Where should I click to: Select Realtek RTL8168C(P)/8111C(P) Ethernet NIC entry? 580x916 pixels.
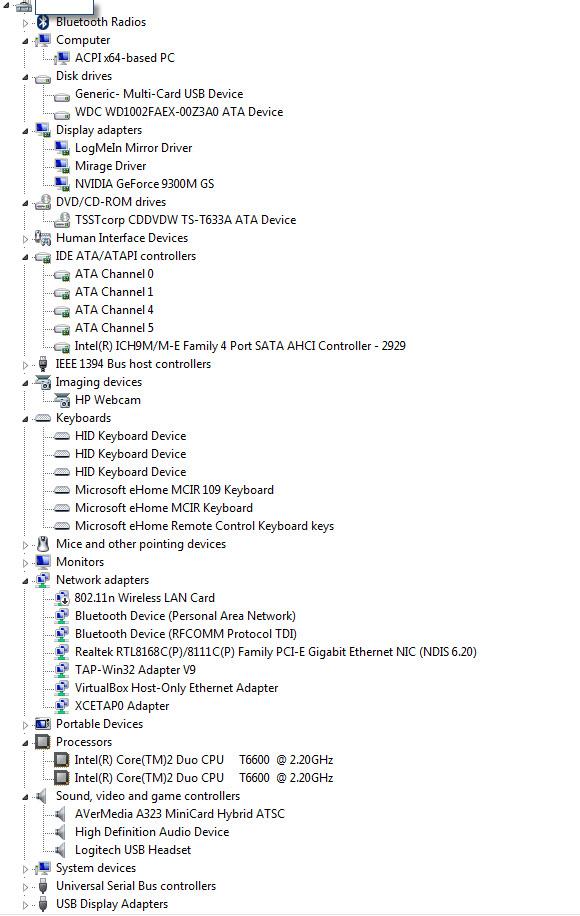point(276,652)
